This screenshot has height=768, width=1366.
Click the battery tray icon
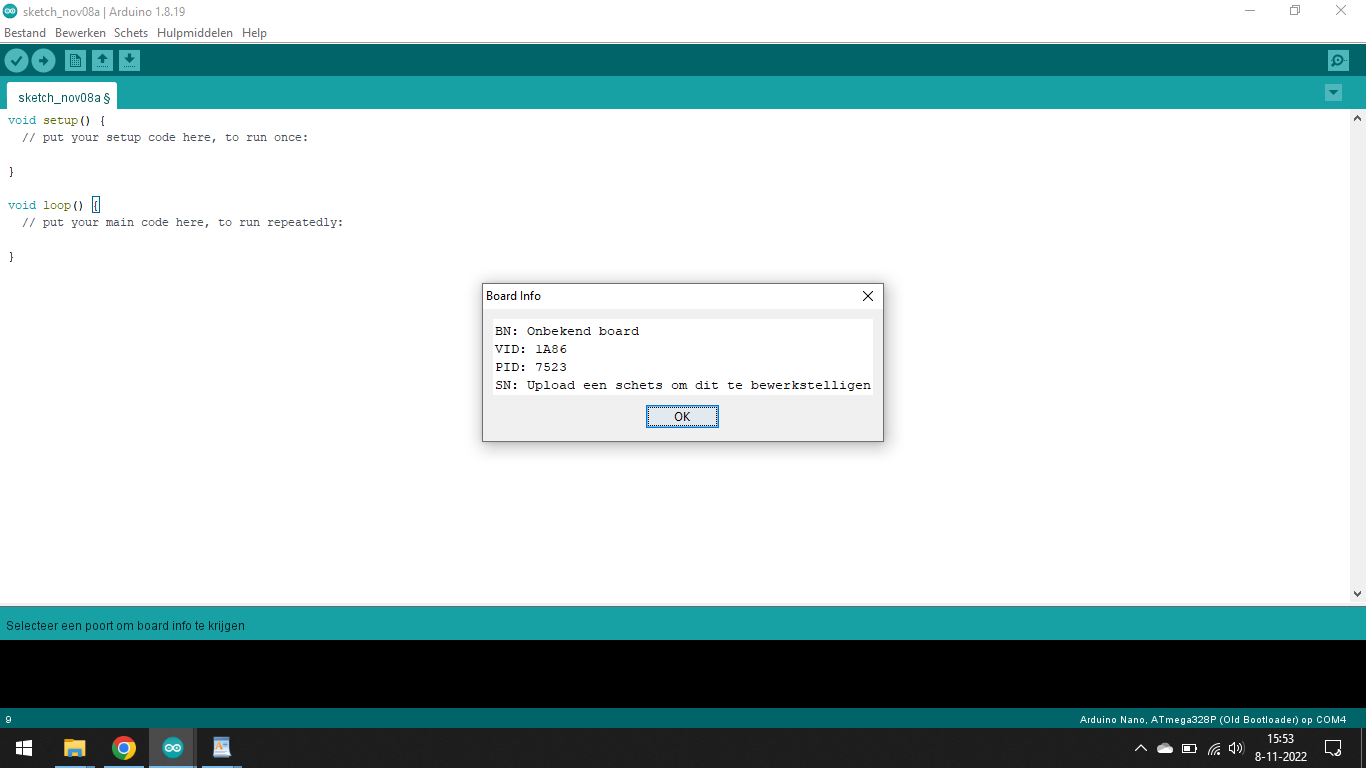click(x=1190, y=748)
